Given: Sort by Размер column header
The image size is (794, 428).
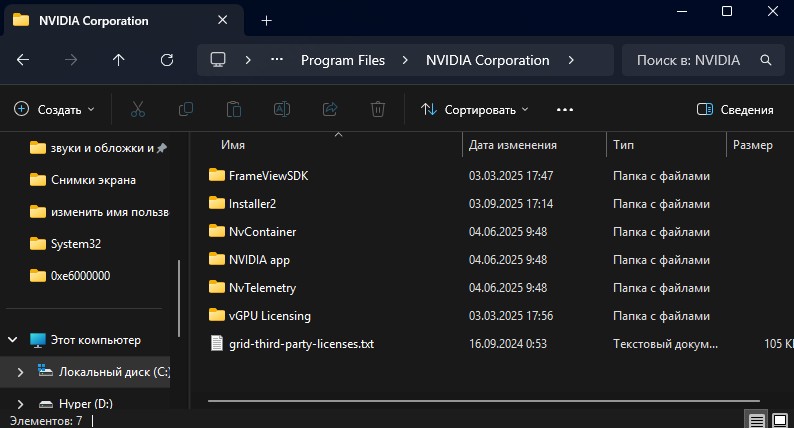Looking at the screenshot, I should [x=752, y=145].
